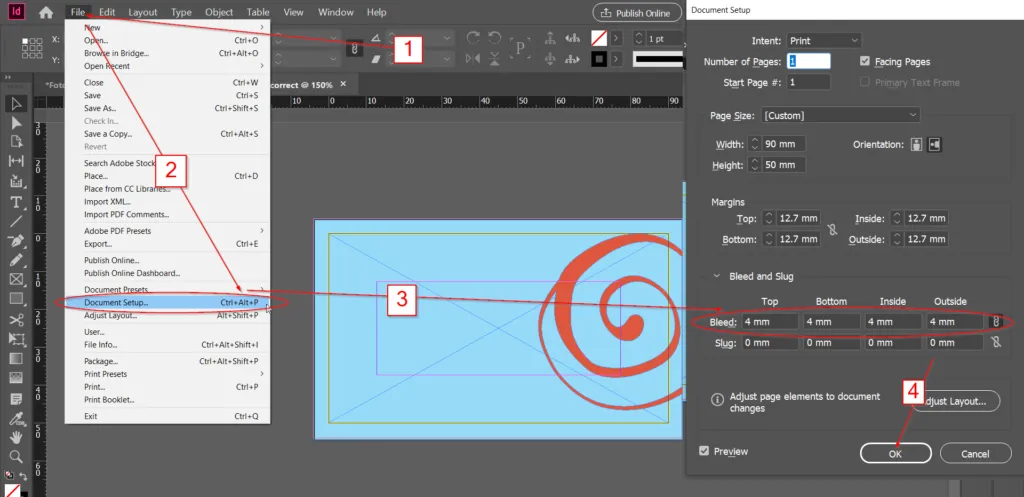
Task: Click the OK button
Action: pyautogui.click(x=895, y=453)
